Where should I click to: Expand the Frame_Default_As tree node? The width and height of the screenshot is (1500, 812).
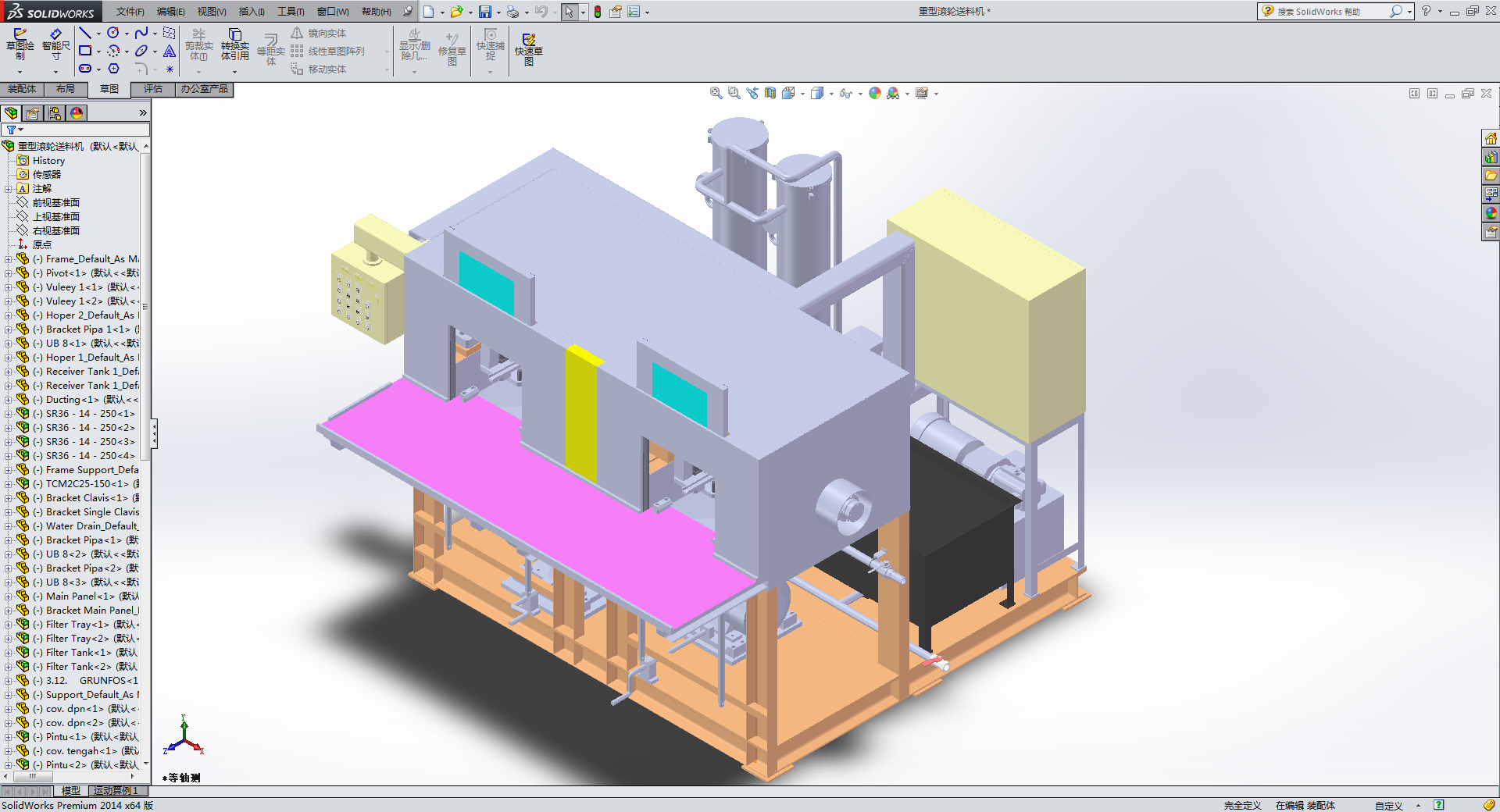[8, 259]
